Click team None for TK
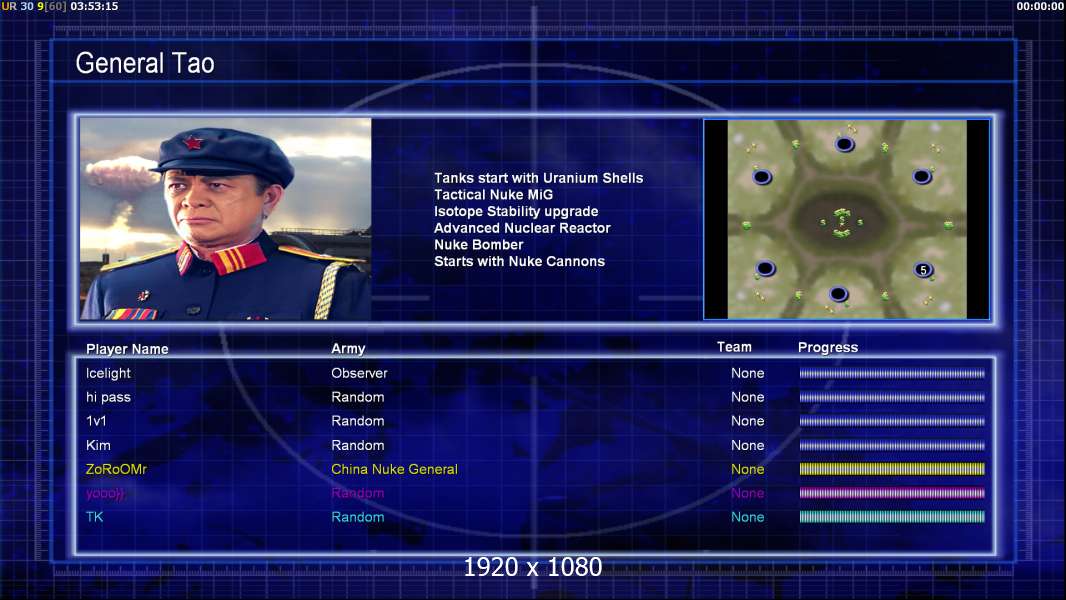1066x600 pixels. 748,517
